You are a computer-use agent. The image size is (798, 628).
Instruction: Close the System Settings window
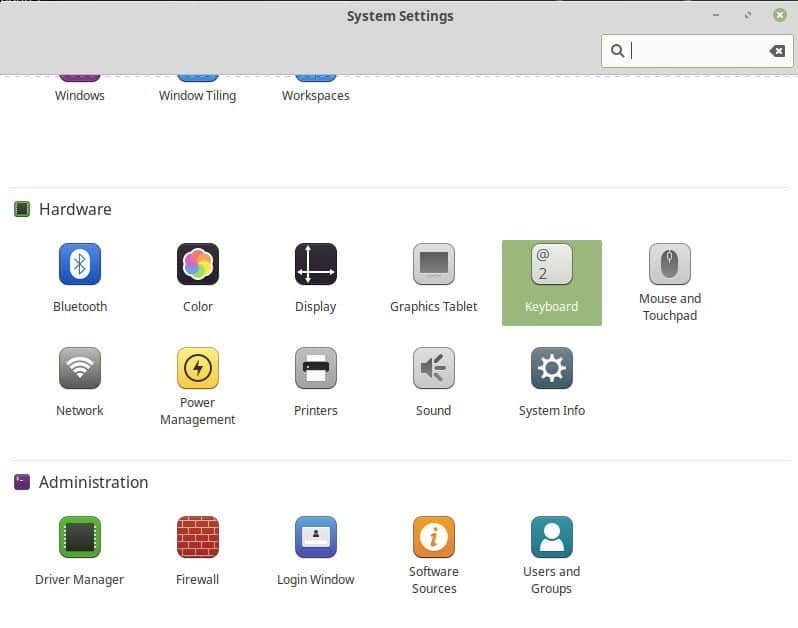780,15
